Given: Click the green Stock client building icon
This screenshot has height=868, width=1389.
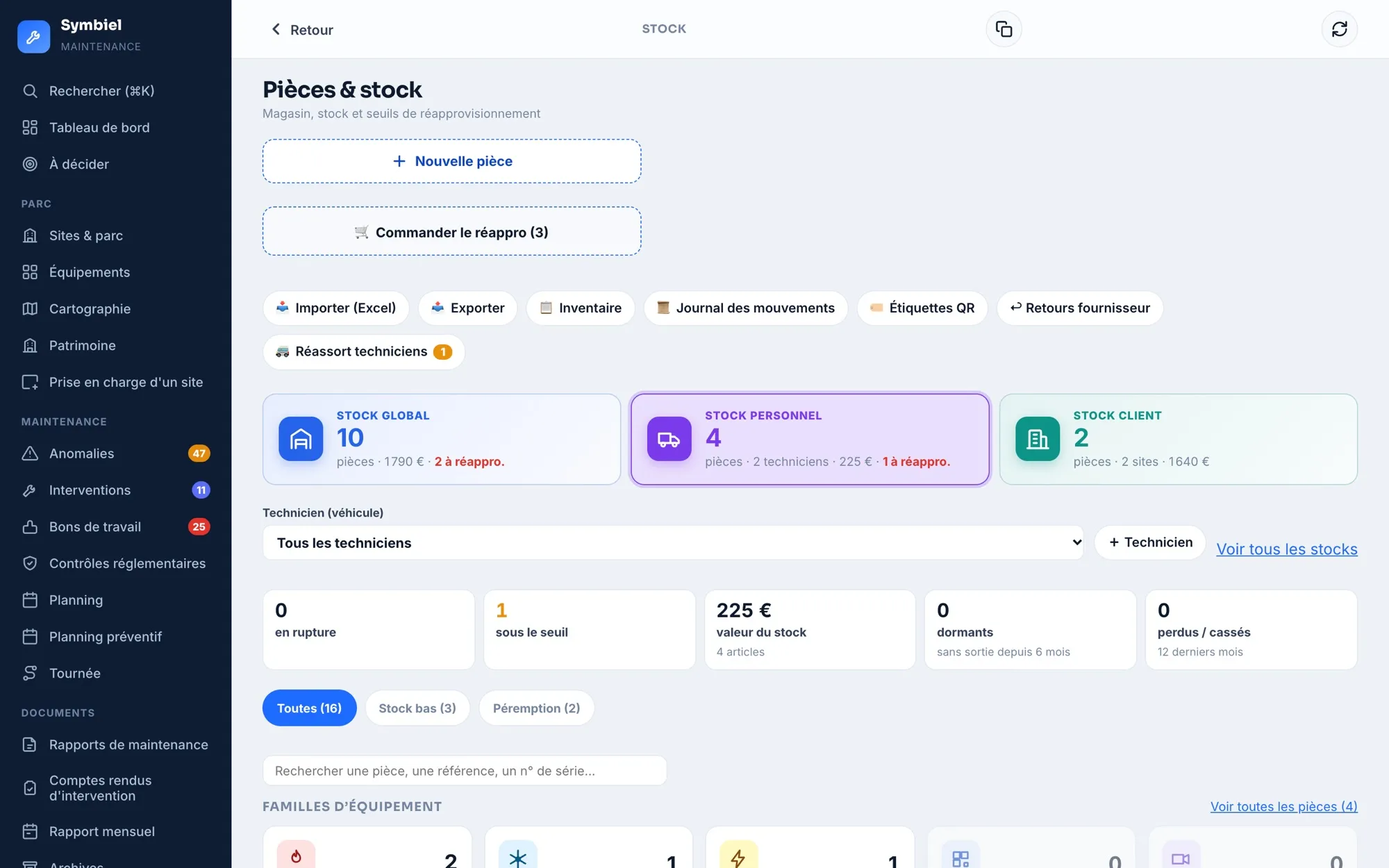Looking at the screenshot, I should point(1038,439).
